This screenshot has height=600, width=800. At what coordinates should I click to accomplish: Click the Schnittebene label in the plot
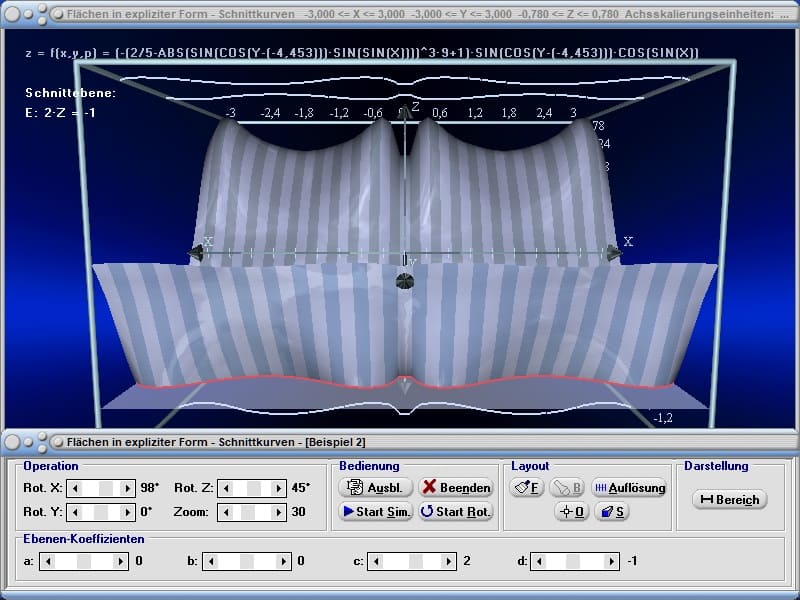pyautogui.click(x=70, y=93)
